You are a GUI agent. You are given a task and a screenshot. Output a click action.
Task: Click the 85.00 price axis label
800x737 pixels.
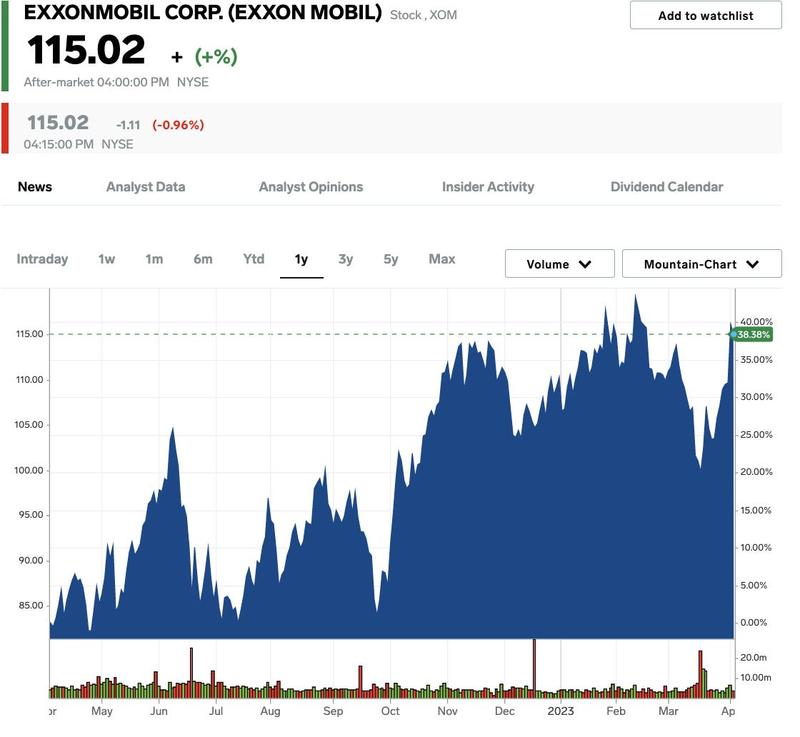pyautogui.click(x=31, y=605)
